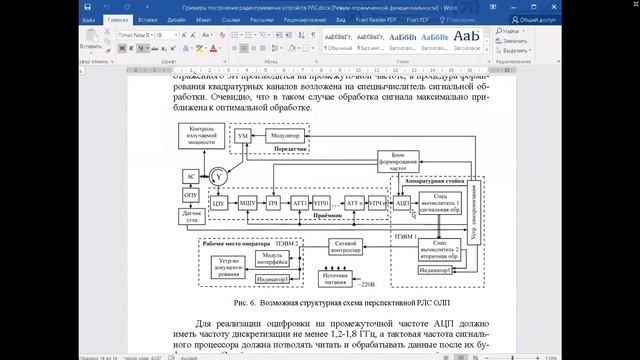The width and height of the screenshot is (640, 360).
Task: Apply the yellow text highlight color
Action: tap(199, 49)
